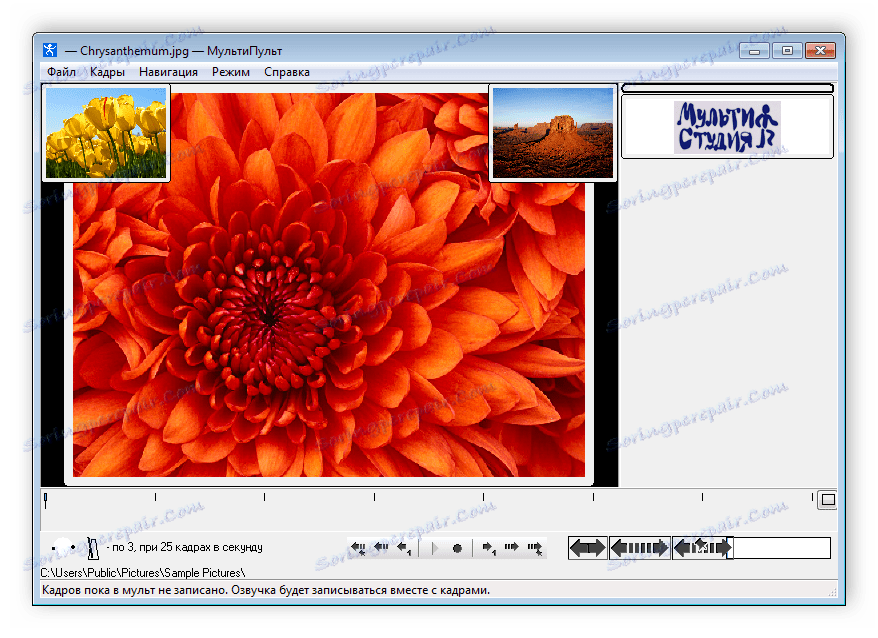
Task: Open the Навигация menu
Action: [x=168, y=72]
